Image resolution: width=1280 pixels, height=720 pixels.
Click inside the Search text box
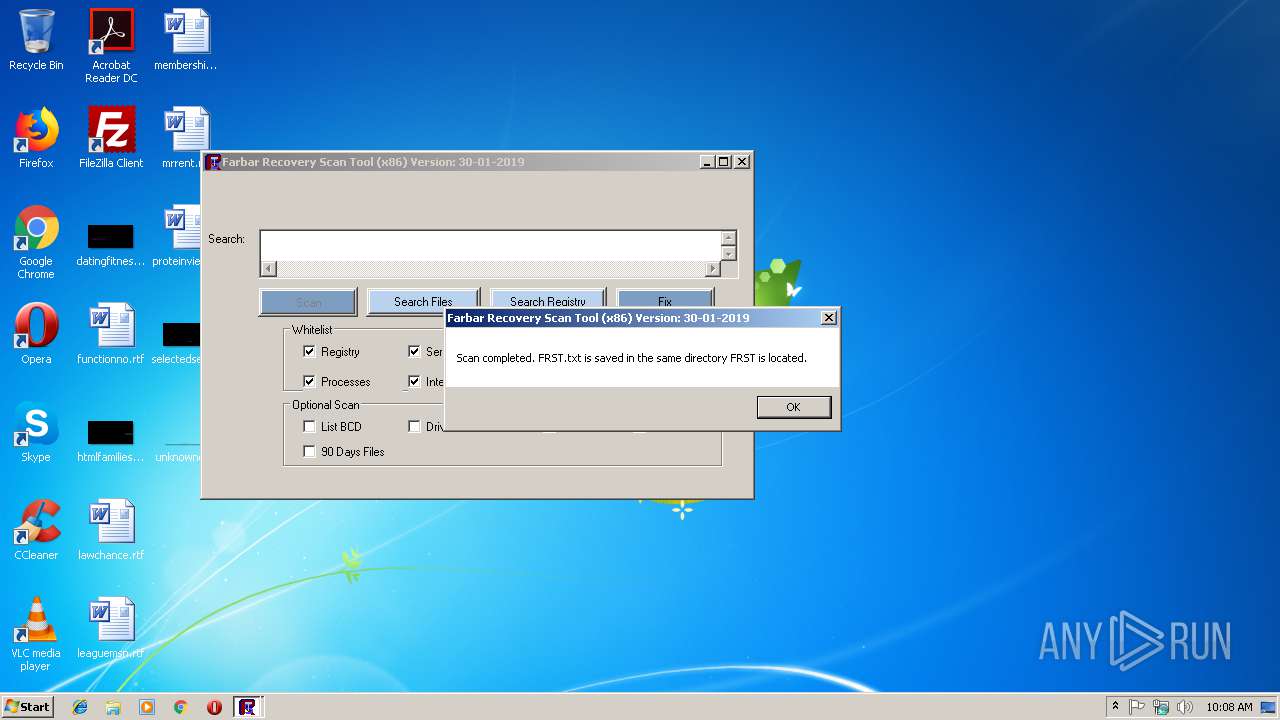coord(490,246)
